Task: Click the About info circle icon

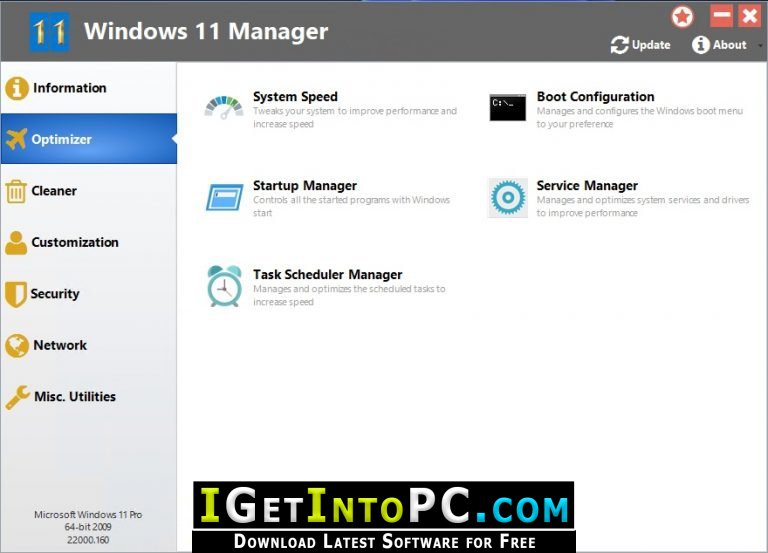Action: tap(700, 45)
